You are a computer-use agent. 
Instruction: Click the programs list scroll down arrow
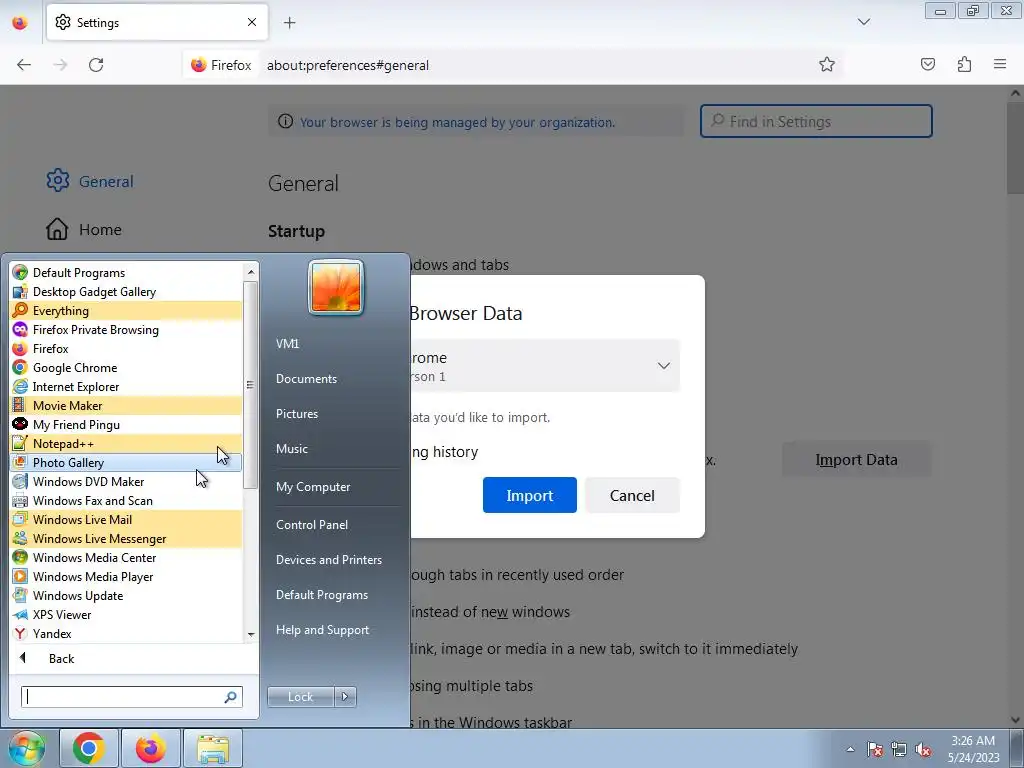click(x=251, y=634)
